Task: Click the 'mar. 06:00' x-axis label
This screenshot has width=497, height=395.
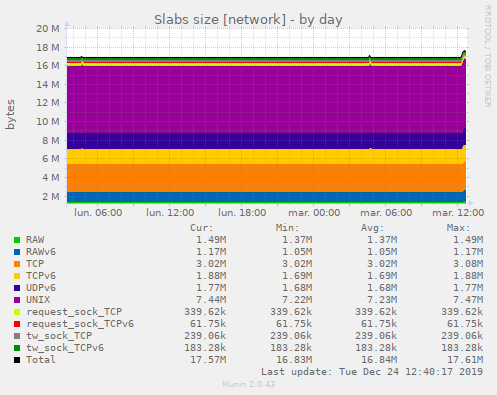Action: [x=386, y=213]
